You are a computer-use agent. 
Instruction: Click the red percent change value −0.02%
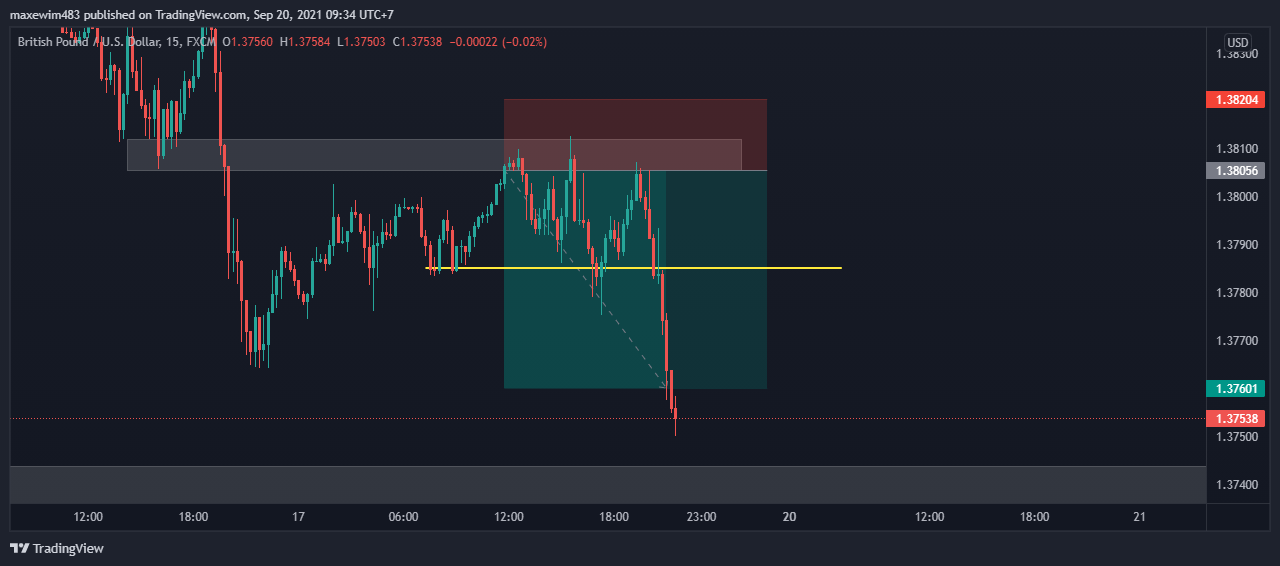[513, 42]
